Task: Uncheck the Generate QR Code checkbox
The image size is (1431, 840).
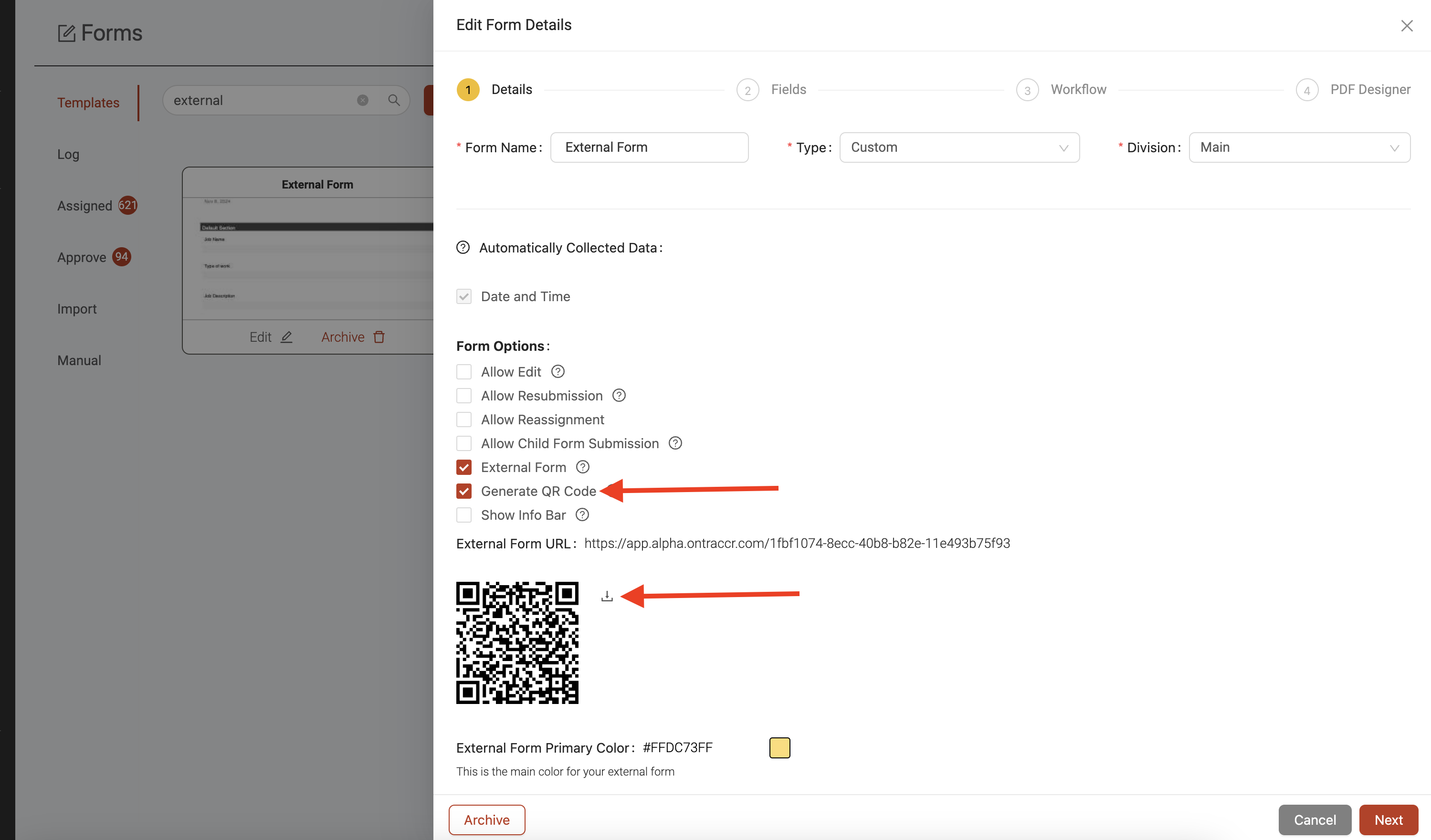Action: coord(464,491)
